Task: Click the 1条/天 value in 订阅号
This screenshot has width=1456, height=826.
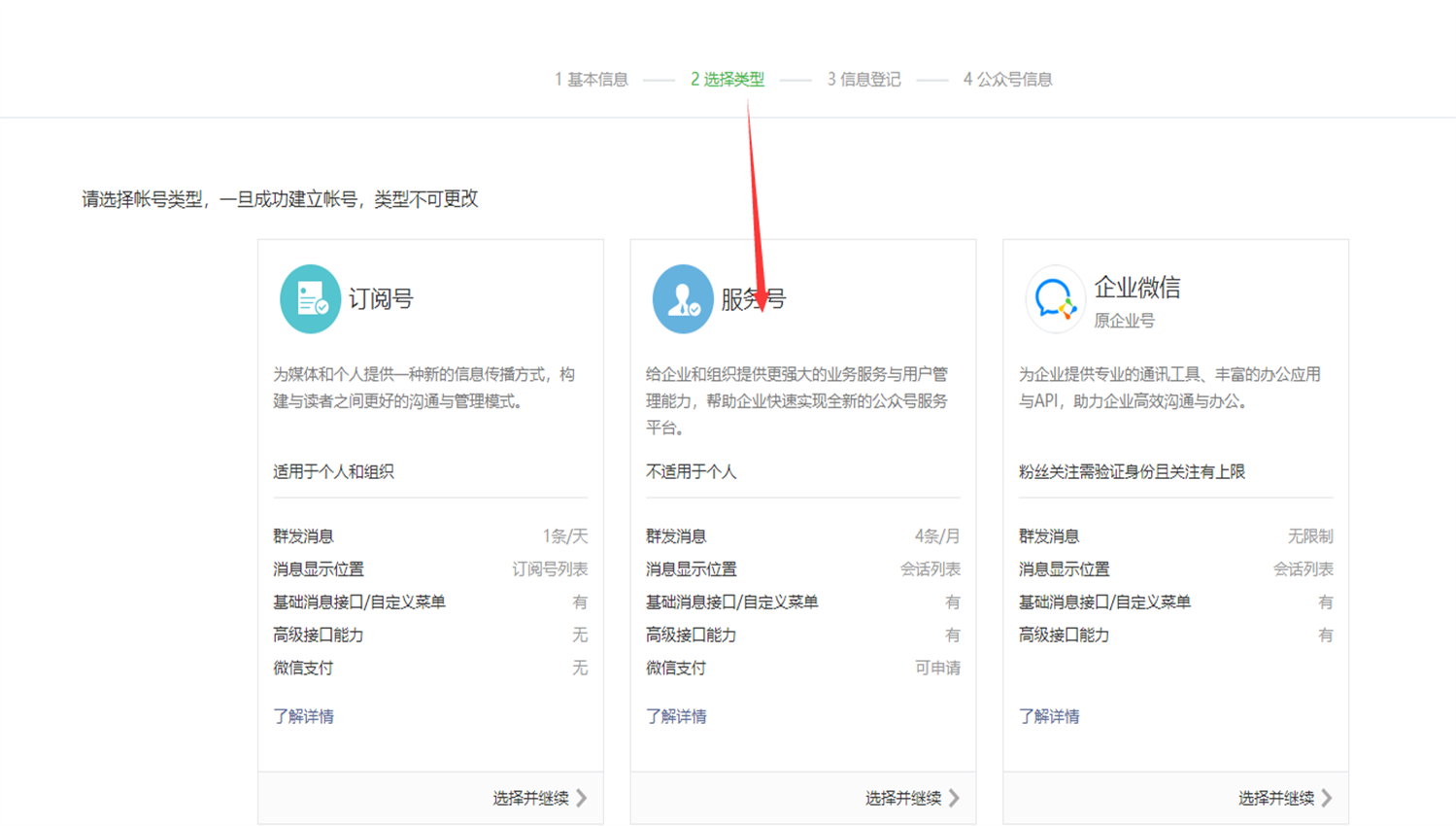Action: 565,536
